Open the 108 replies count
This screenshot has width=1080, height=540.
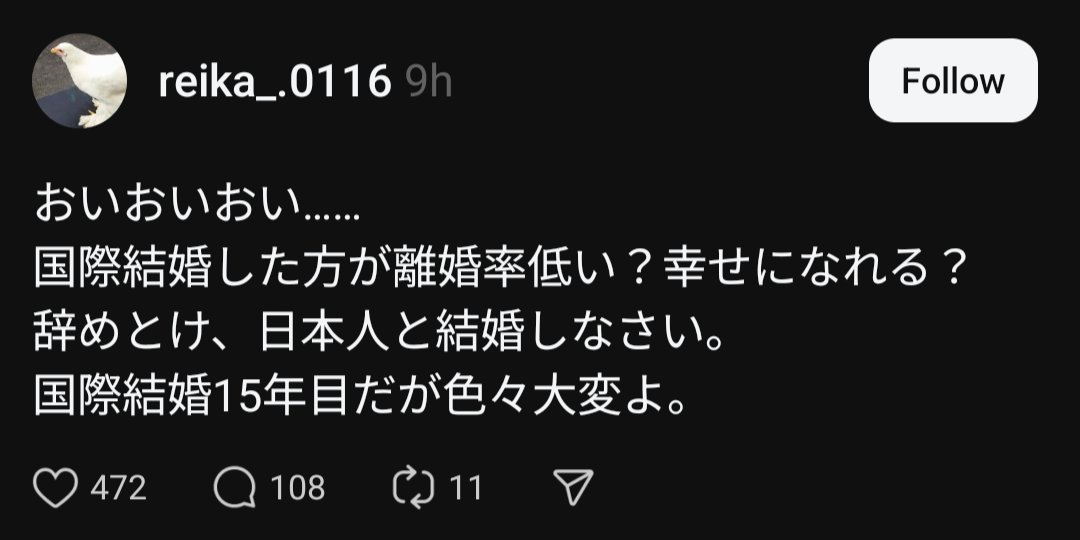297,489
